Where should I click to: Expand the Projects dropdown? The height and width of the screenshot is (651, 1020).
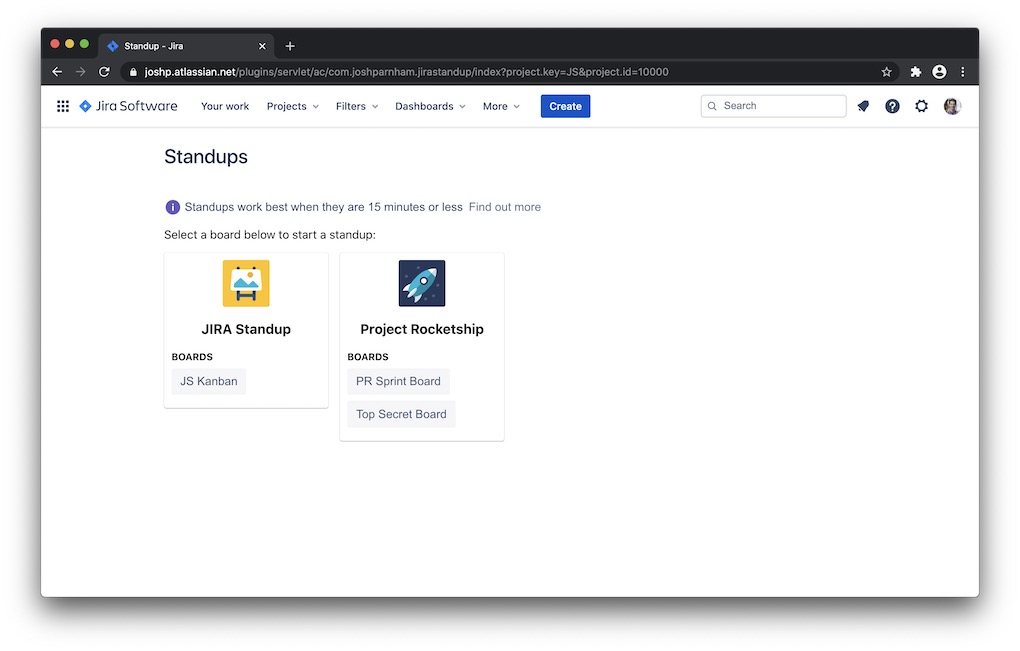293,106
